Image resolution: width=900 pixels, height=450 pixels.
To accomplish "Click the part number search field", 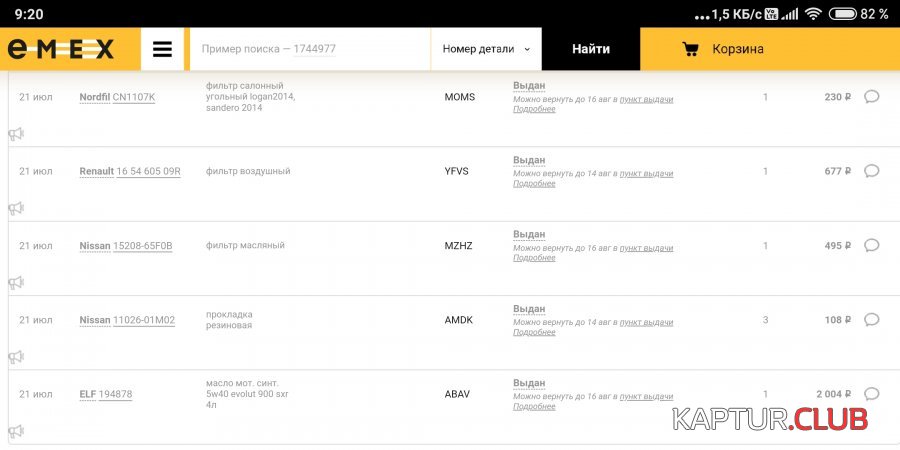I will [310, 49].
